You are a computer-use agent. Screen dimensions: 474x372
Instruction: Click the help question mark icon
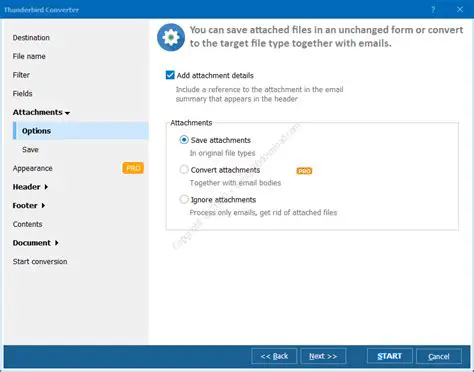(433, 9)
